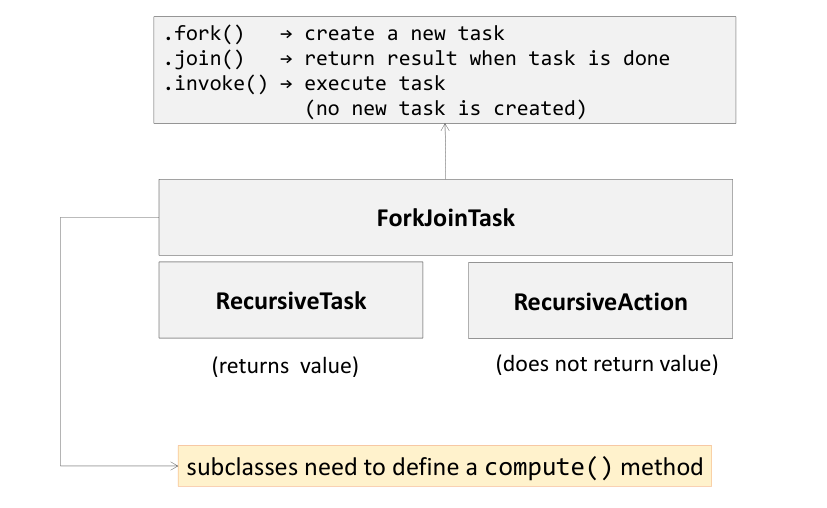Click the "execute task" description
Image resolution: width=827 pixels, height=508 pixels.
375,83
